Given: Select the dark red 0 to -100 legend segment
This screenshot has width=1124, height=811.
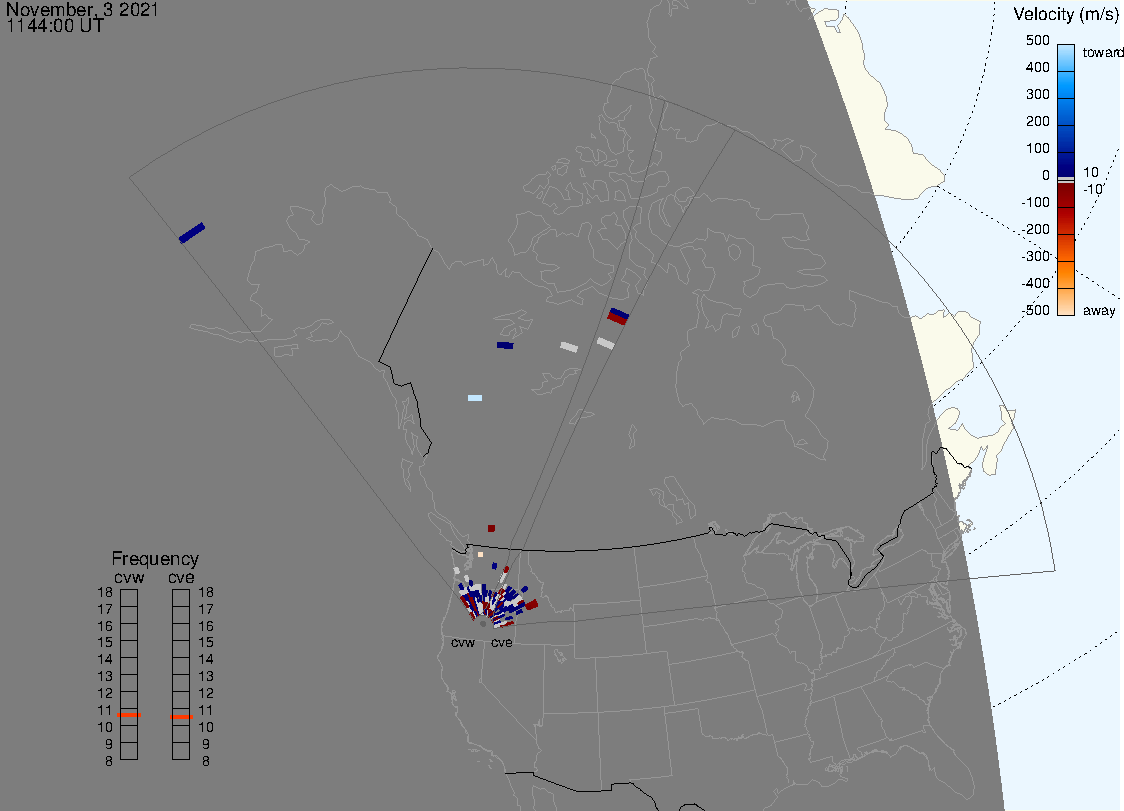Looking at the screenshot, I should 1066,196.
